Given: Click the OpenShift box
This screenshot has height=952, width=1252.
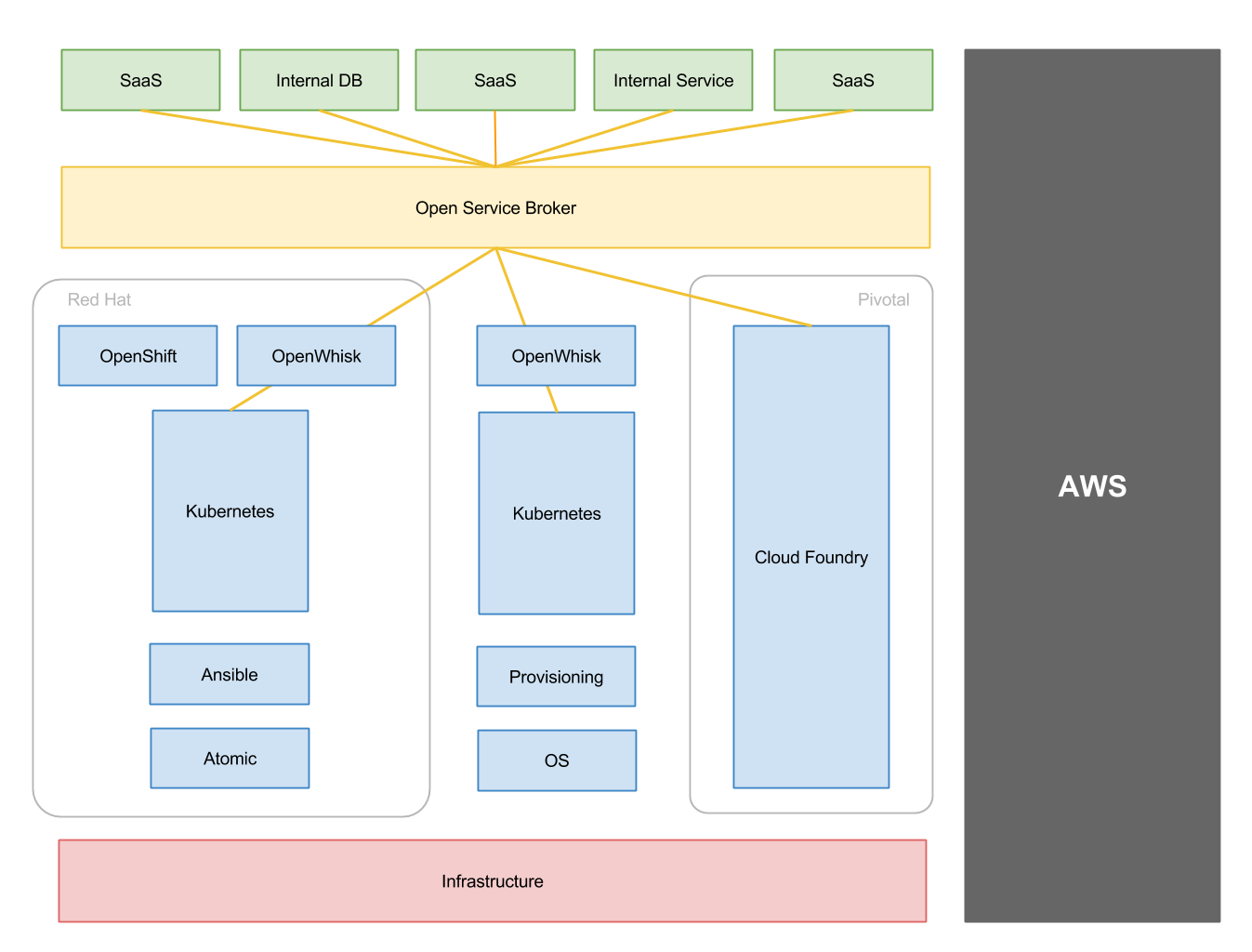Looking at the screenshot, I should click(138, 355).
